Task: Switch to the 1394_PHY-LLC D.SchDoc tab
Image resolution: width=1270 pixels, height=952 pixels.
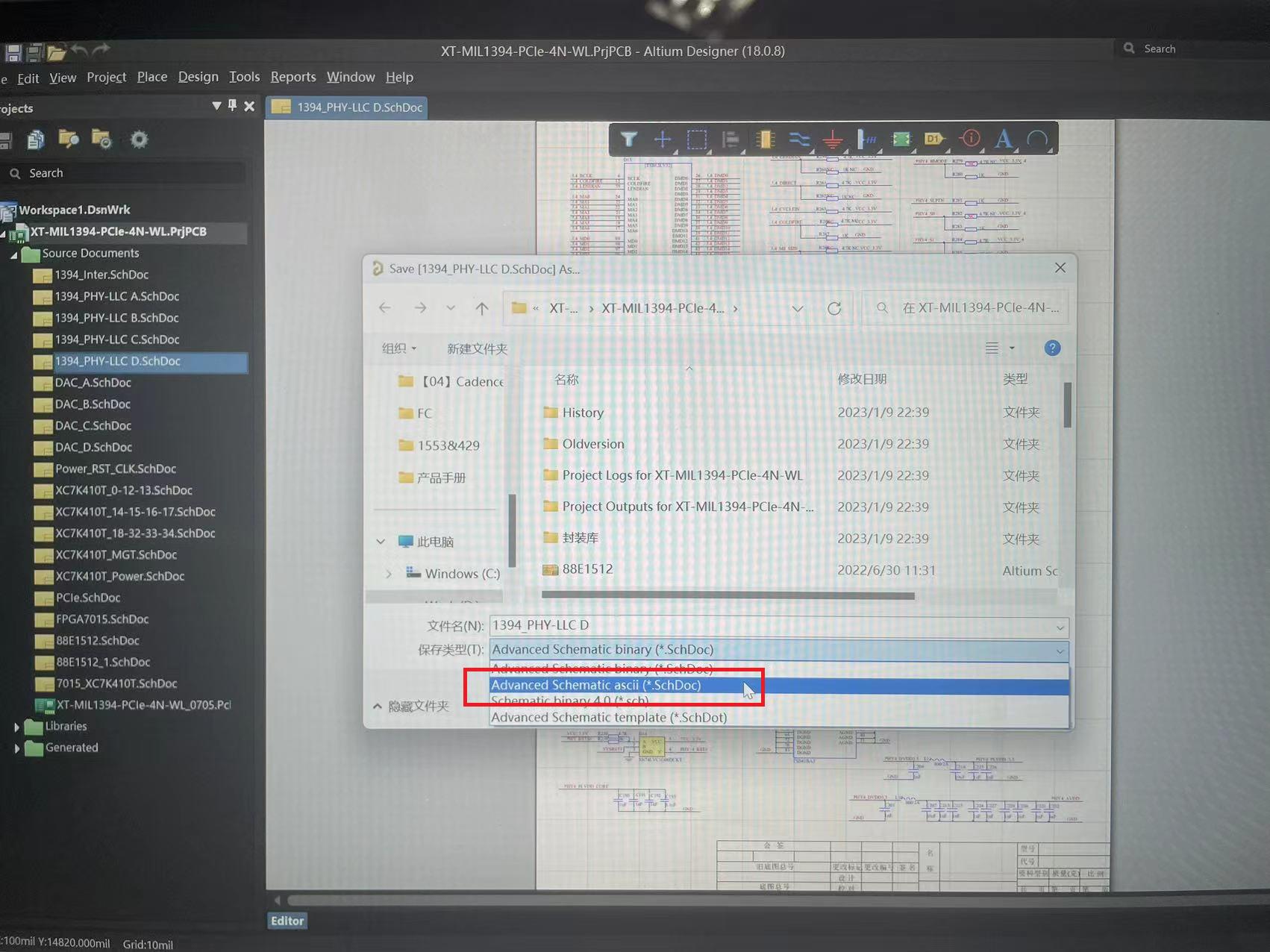Action: 345,107
